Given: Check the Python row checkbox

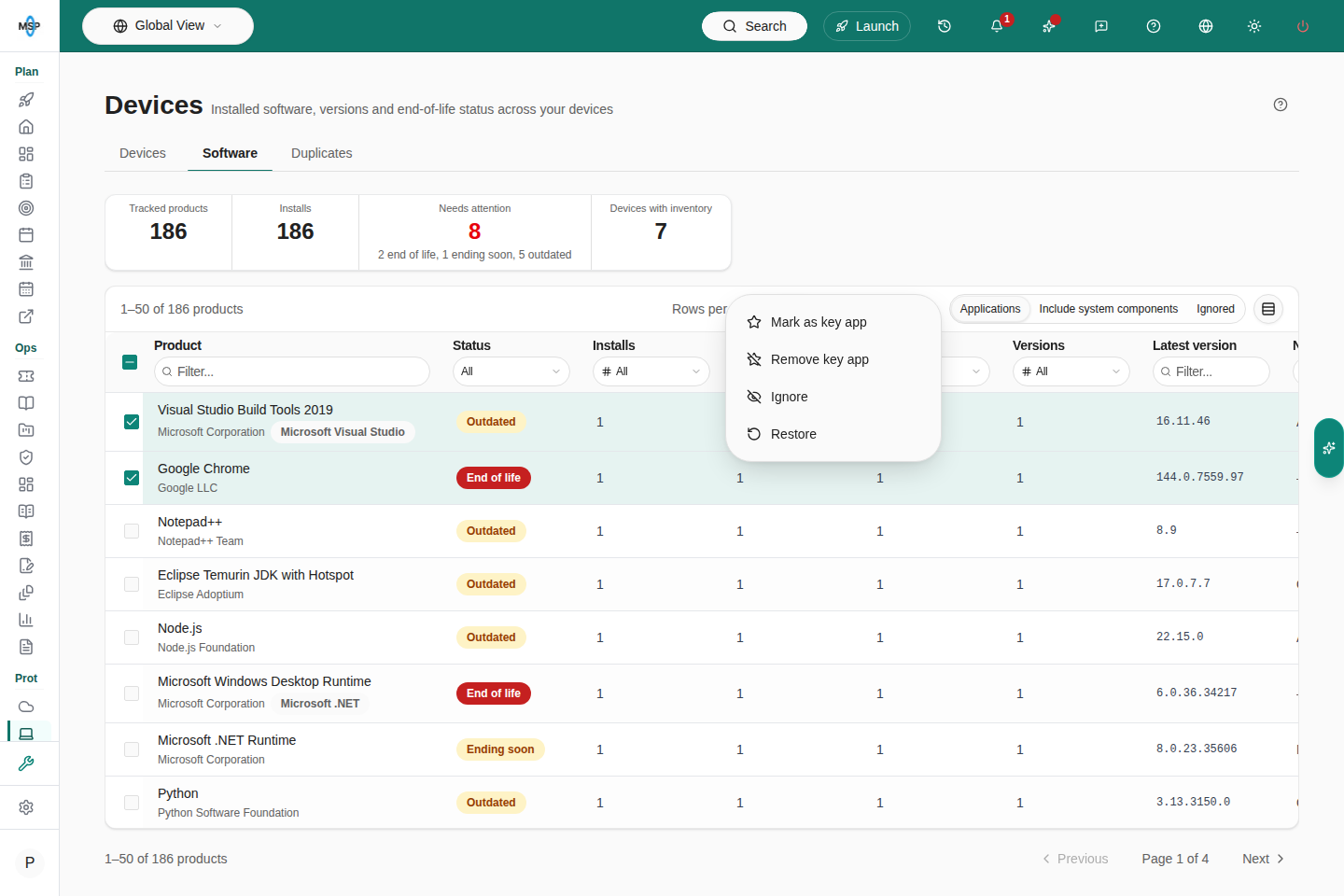Looking at the screenshot, I should coord(132,803).
